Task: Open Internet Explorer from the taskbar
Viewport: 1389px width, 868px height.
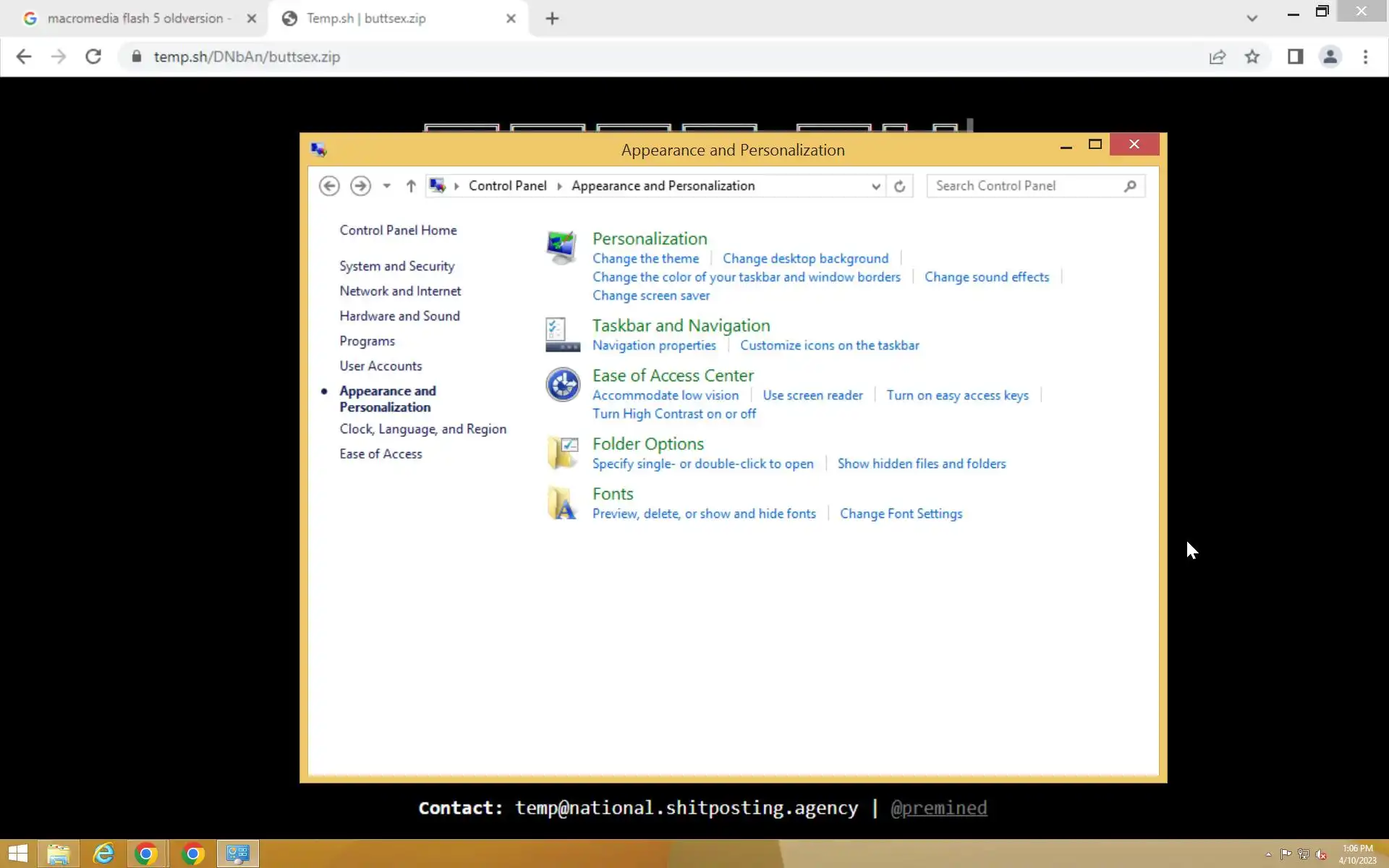Action: [x=103, y=854]
